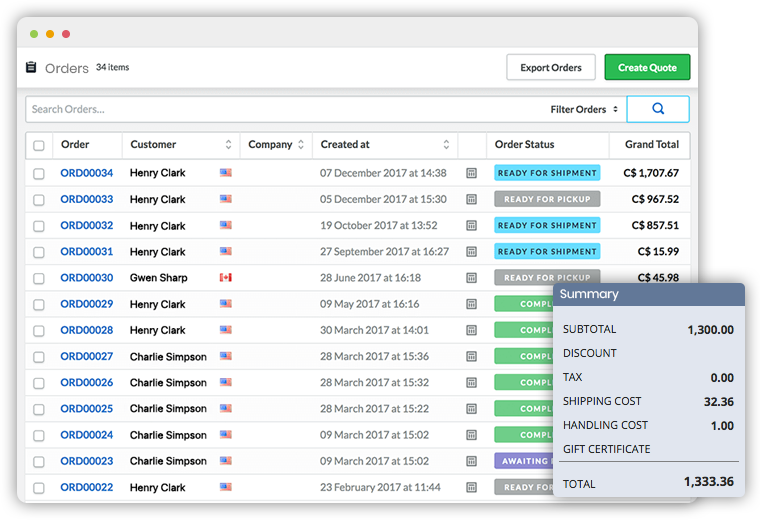Click Ready for Pickup badge on ORD00033

[547, 199]
